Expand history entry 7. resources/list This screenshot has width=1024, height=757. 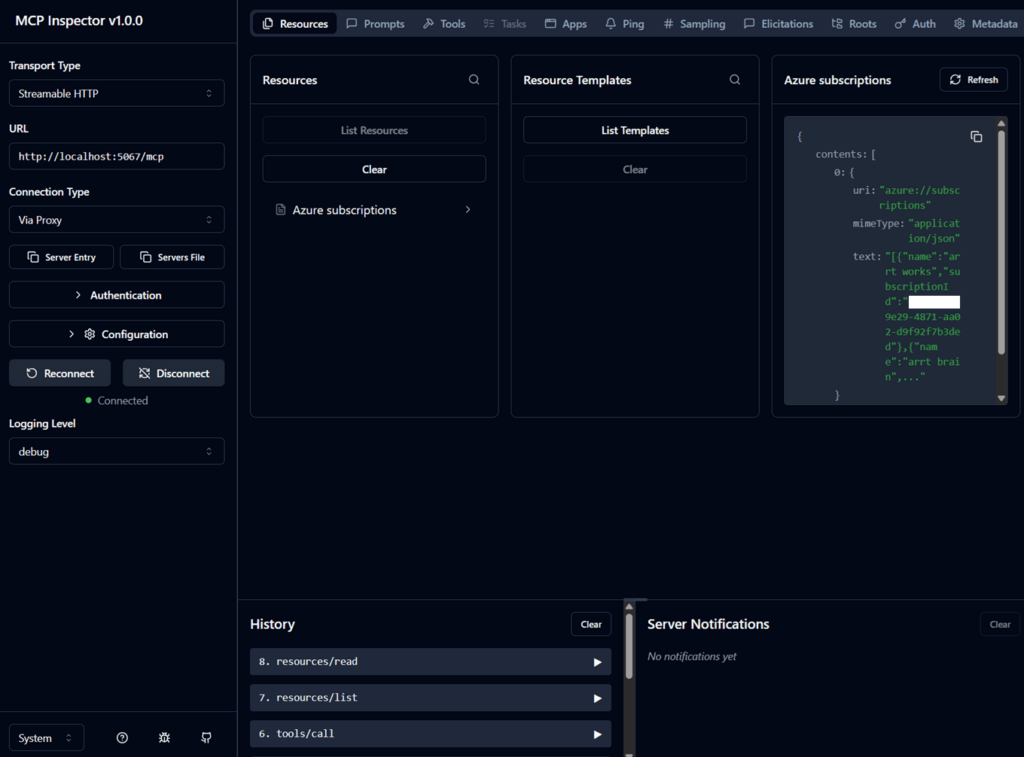pyautogui.click(x=430, y=698)
